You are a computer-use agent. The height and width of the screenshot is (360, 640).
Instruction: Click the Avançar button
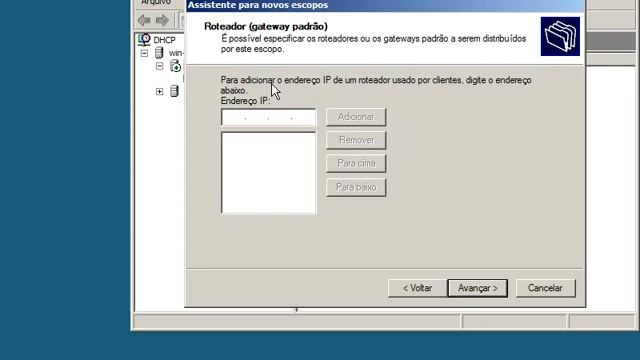pyautogui.click(x=478, y=288)
